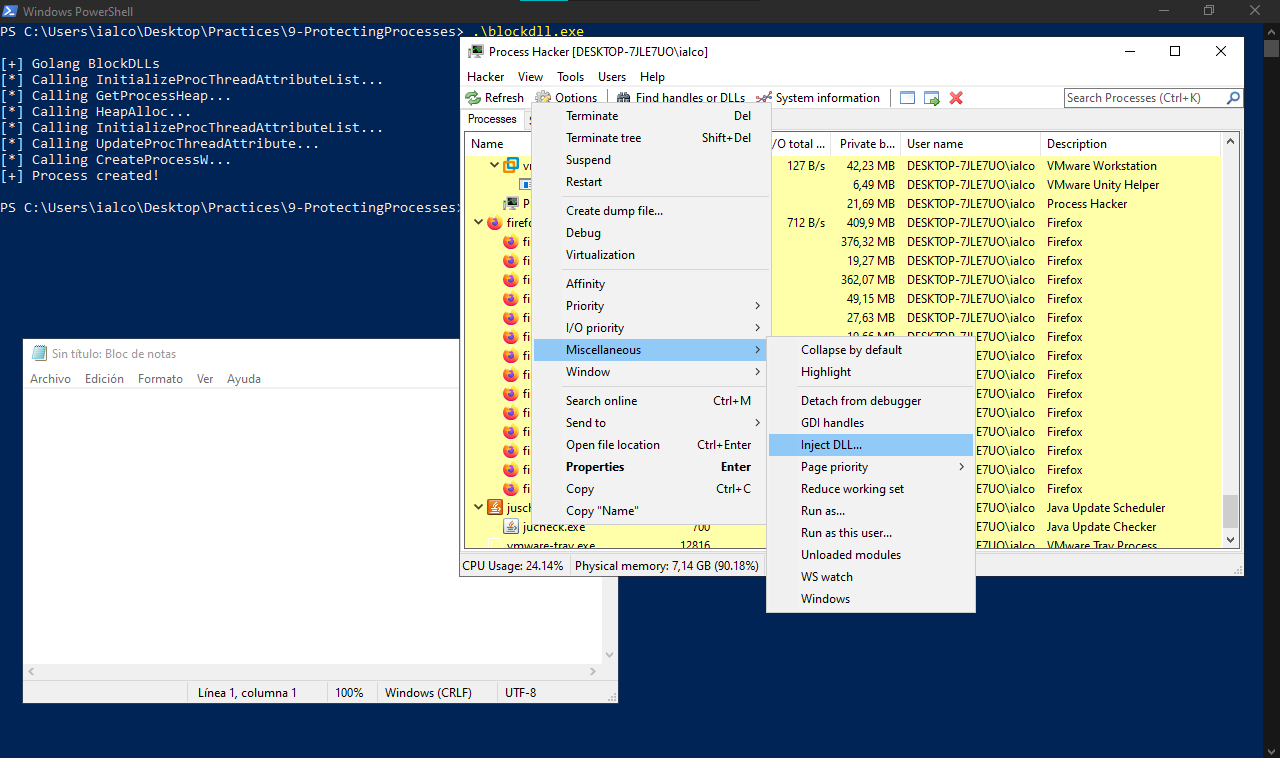Click Physical memory: 7,14 GB status text
Viewport: 1280px width, 758px height.
click(x=667, y=566)
